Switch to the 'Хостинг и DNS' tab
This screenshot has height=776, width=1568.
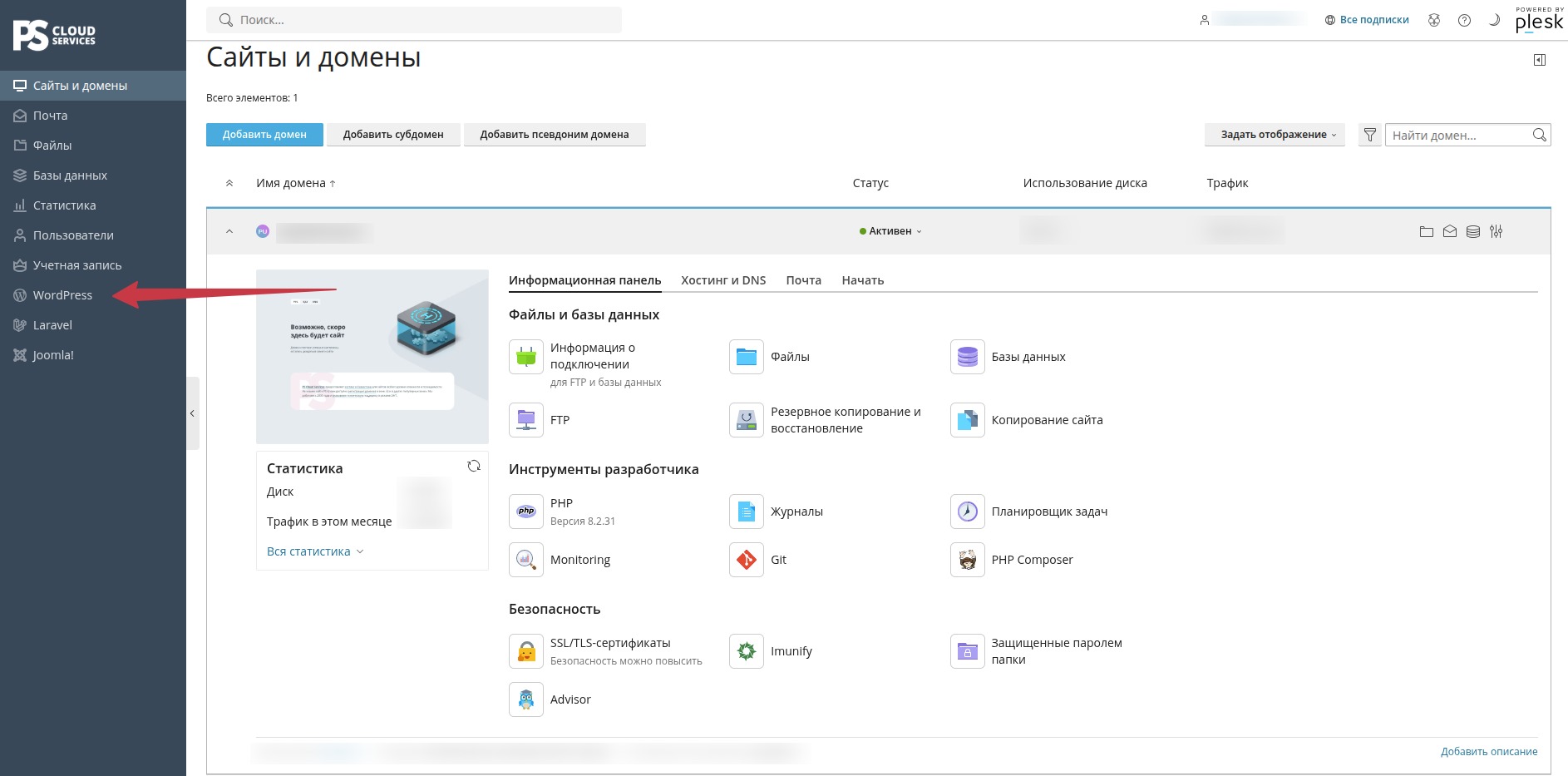point(723,280)
